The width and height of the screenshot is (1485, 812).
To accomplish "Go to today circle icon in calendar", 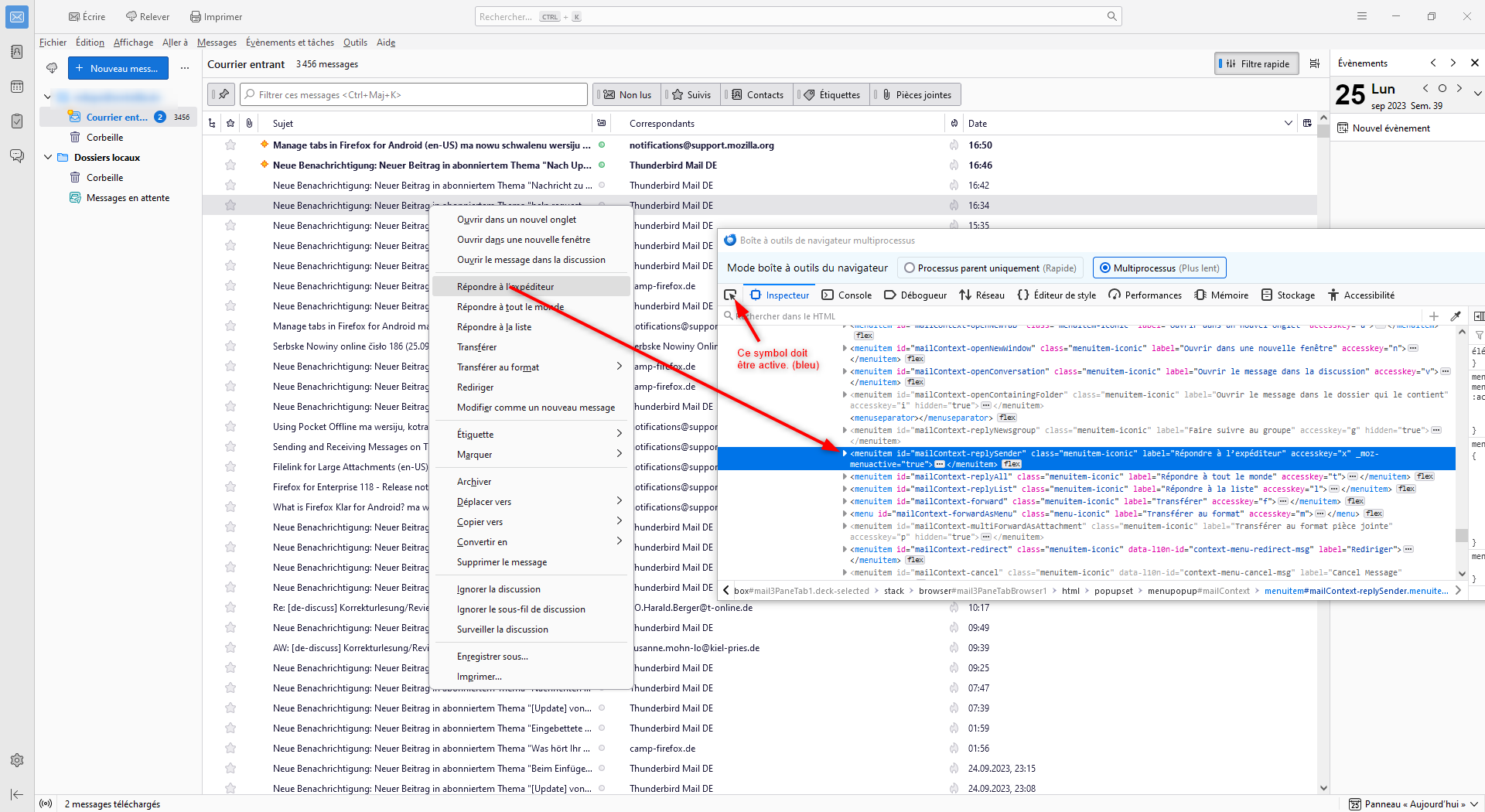I will click(1442, 88).
